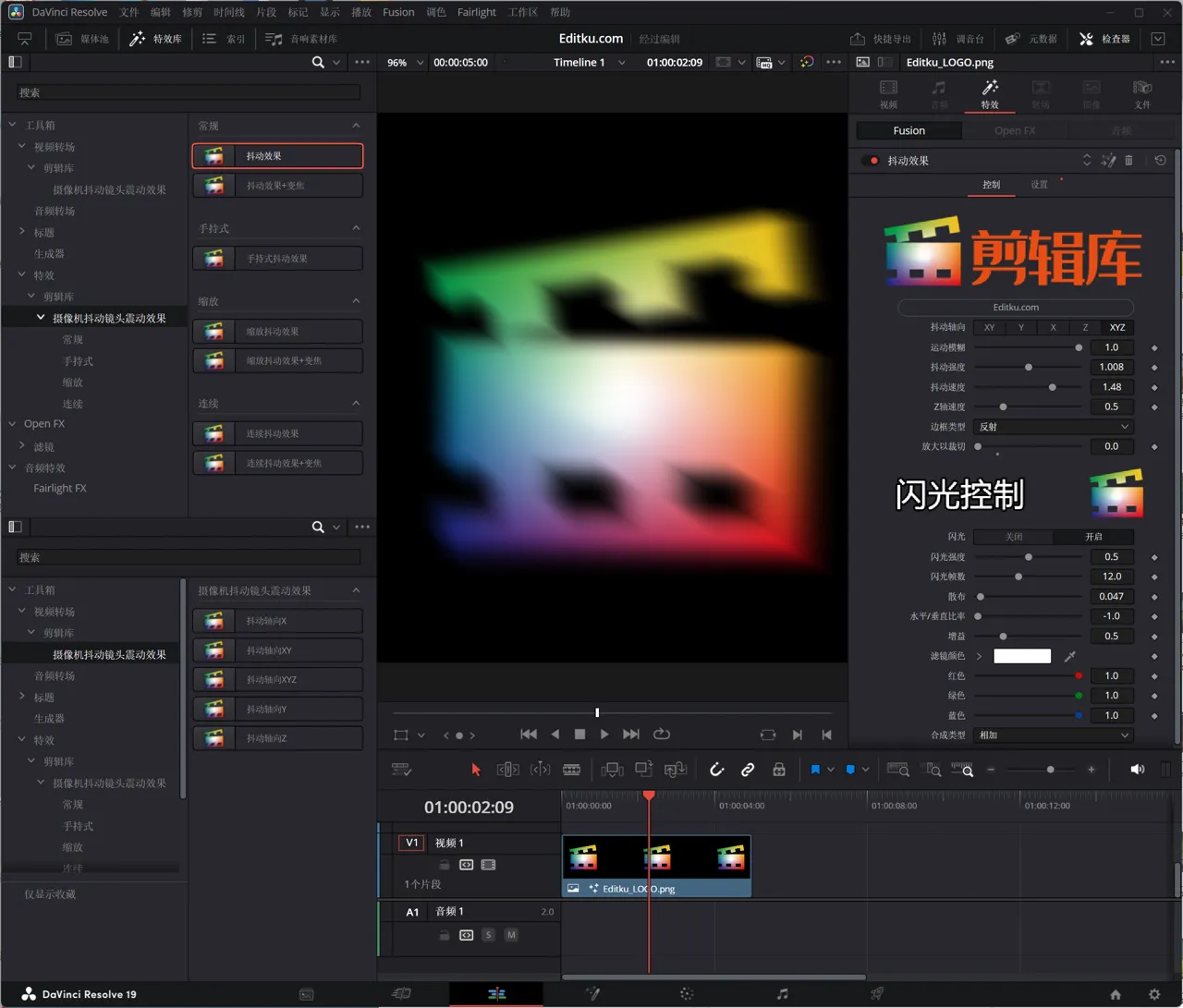Adjust the 闪光帧数 slider
Viewport: 1183px width, 1008px height.
[x=1018, y=577]
